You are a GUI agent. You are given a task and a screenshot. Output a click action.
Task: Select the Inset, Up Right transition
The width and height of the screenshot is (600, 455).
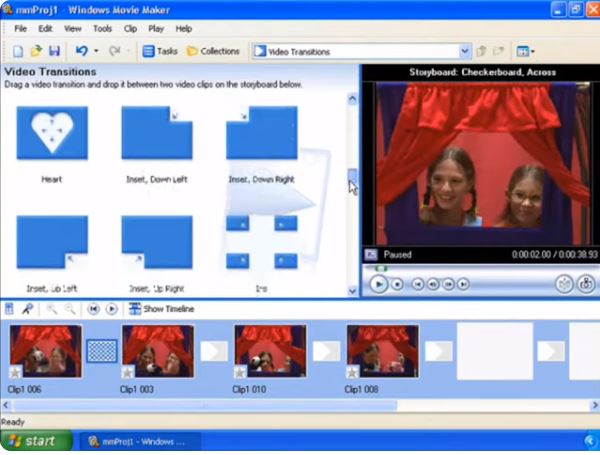[157, 242]
